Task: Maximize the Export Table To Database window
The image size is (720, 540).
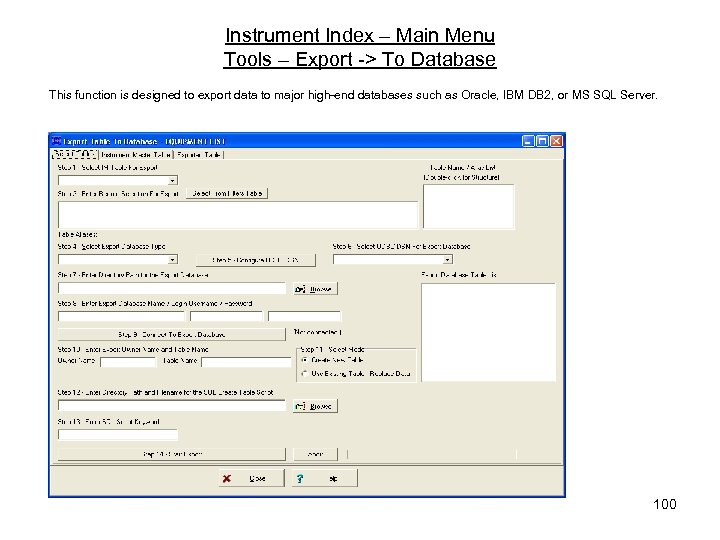Action: pyautogui.click(x=542, y=141)
